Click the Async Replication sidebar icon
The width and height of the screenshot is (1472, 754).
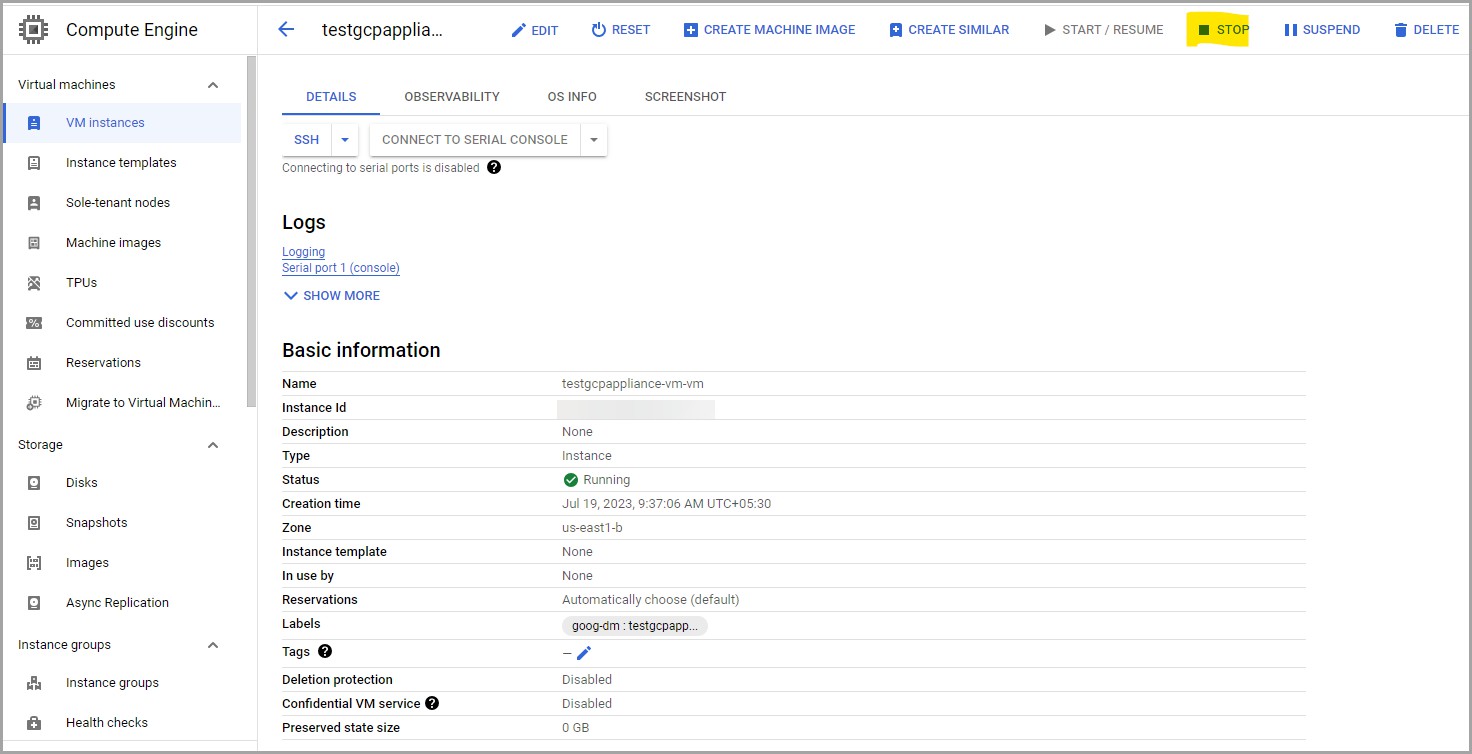coord(34,603)
